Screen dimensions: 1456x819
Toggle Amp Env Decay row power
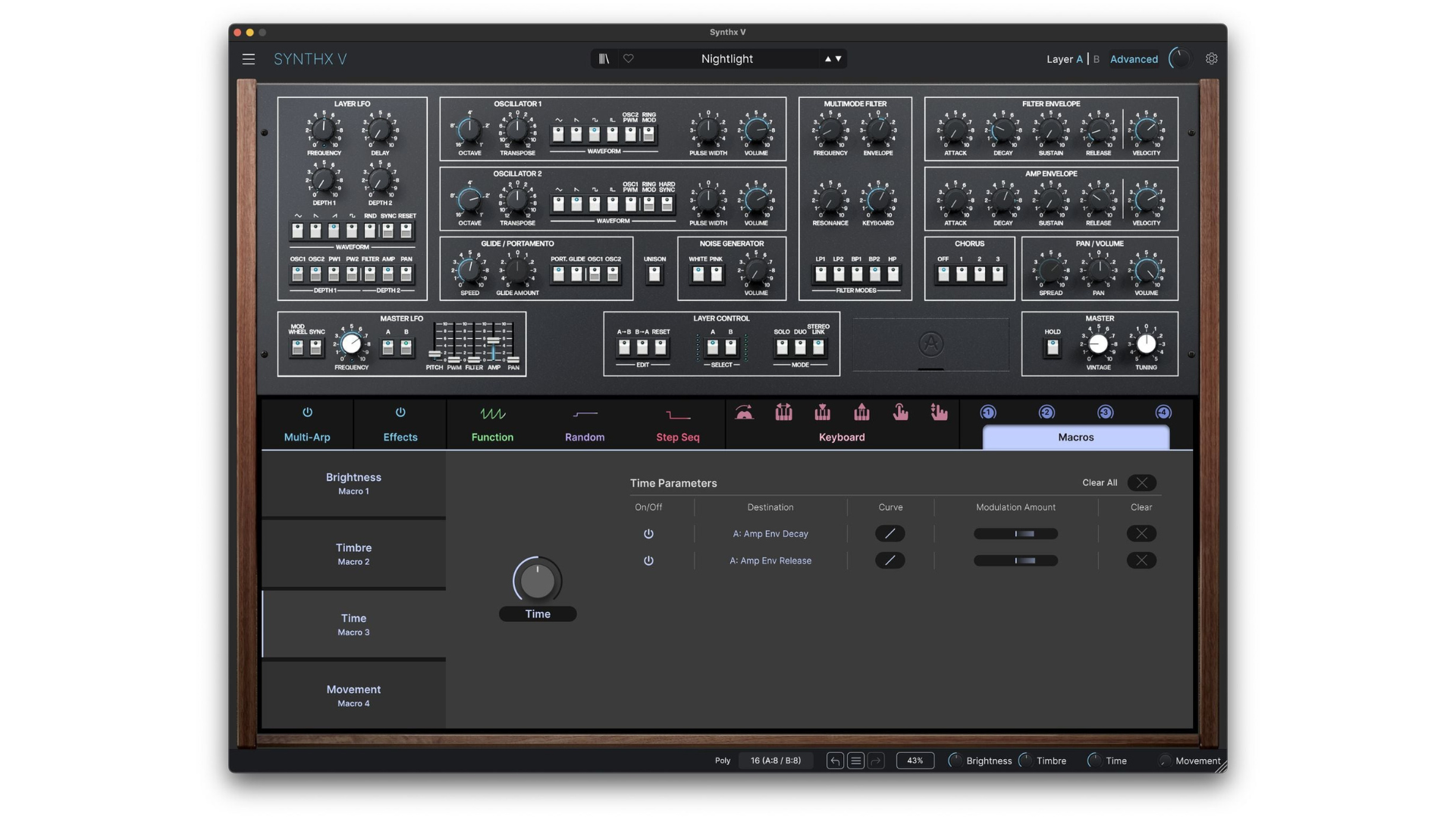(648, 534)
